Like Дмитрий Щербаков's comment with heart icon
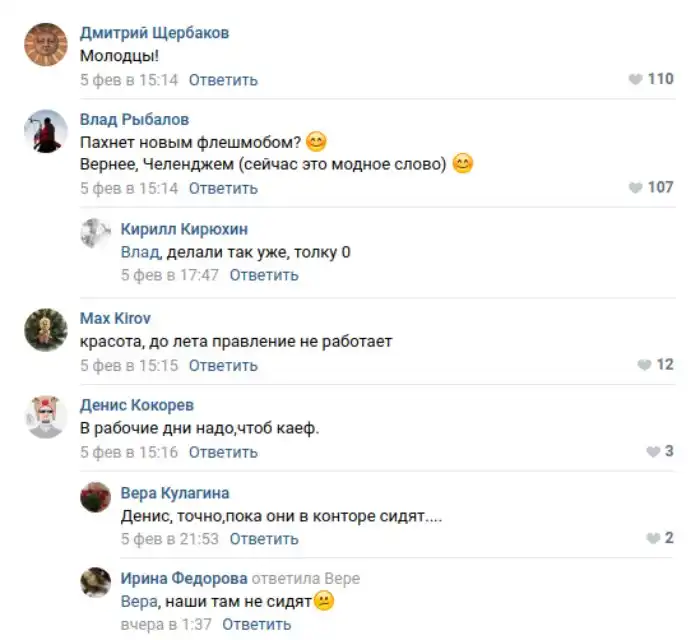The image size is (700, 640). [x=635, y=79]
